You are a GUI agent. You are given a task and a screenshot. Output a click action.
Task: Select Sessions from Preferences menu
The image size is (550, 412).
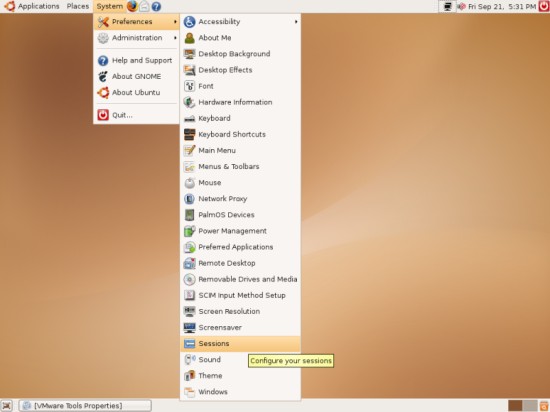[x=240, y=344]
